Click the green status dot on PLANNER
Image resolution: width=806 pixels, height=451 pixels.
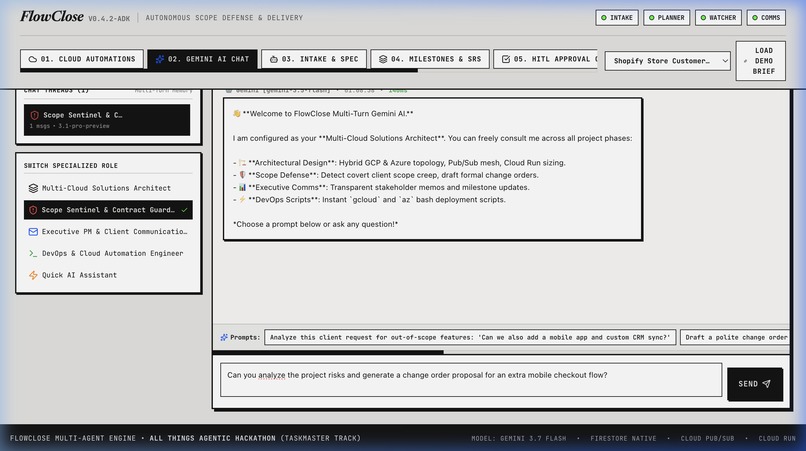[x=652, y=17]
